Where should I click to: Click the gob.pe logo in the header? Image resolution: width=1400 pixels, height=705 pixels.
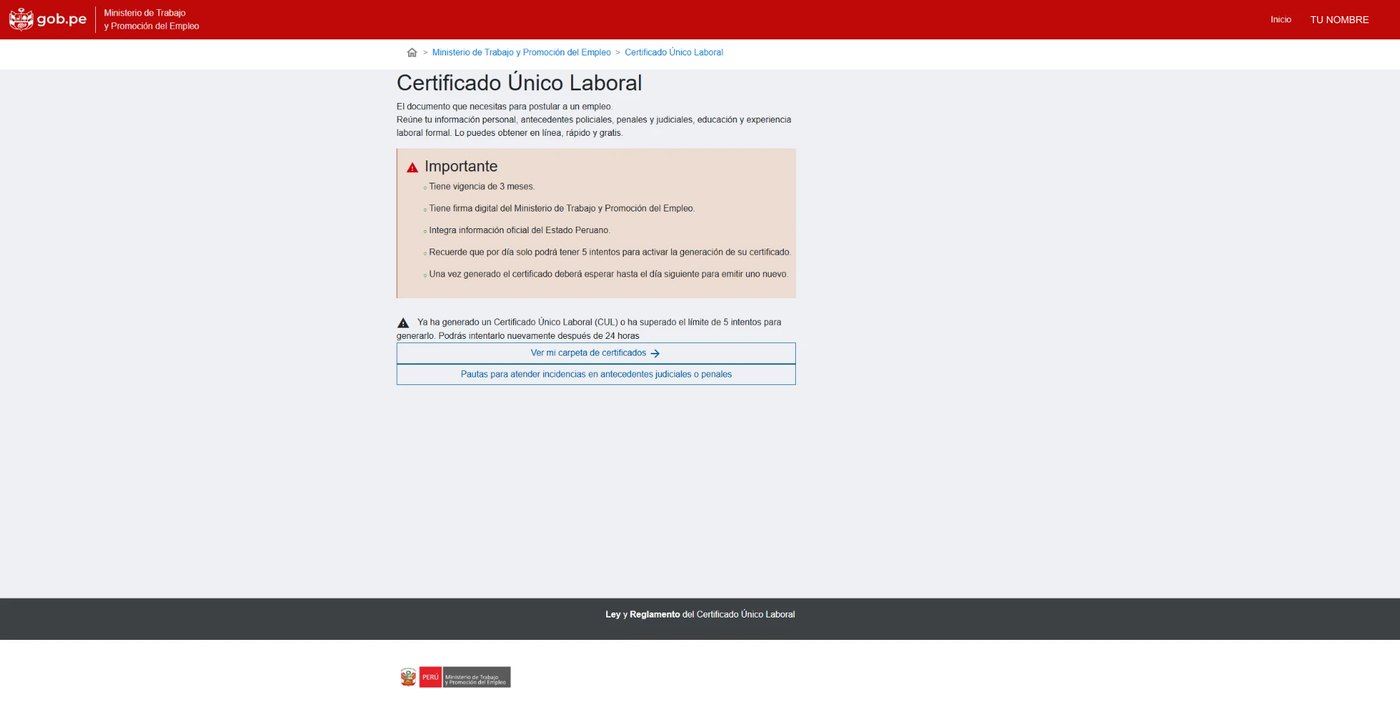pos(48,19)
